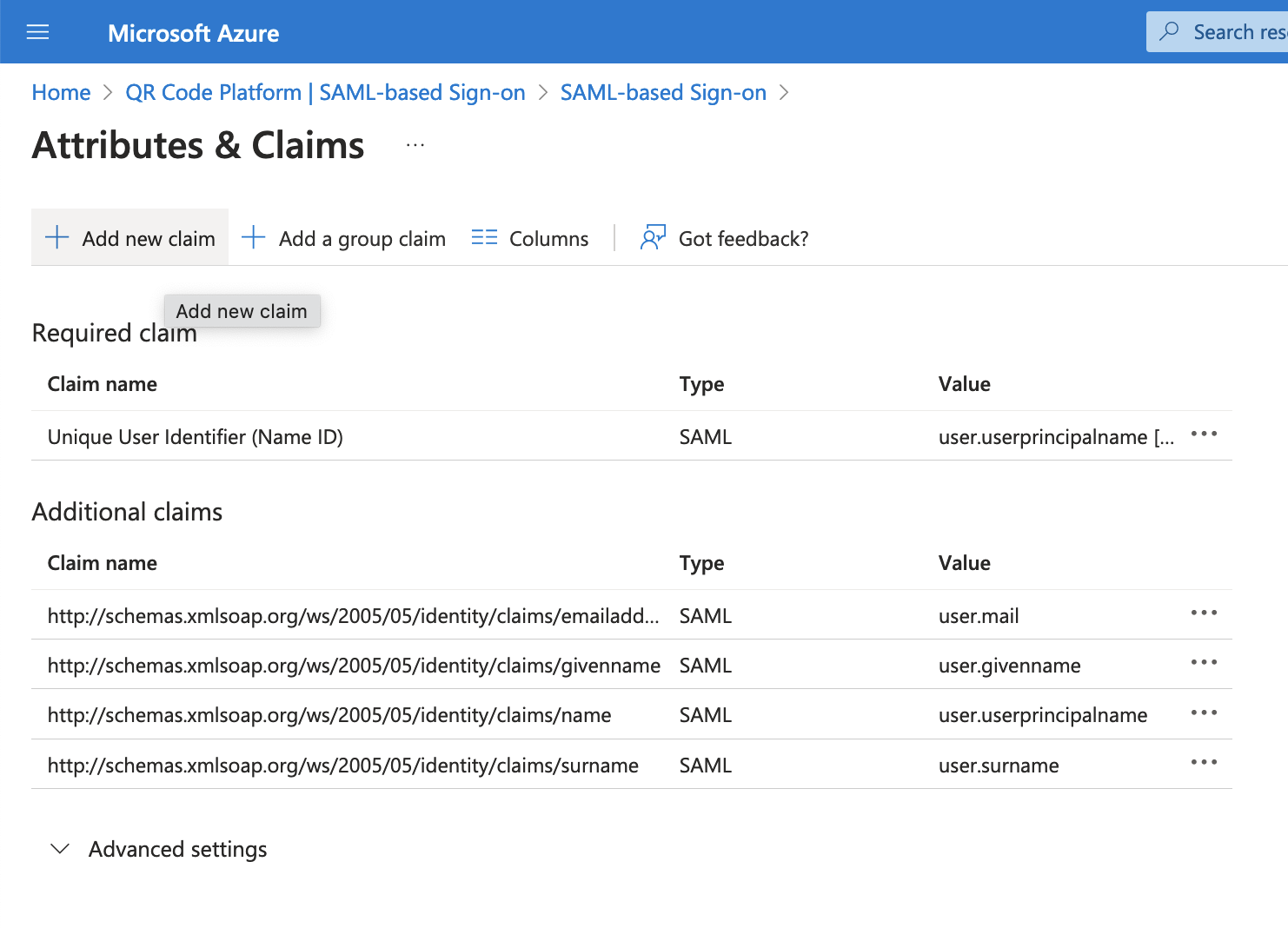1288x928 pixels.
Task: Click the Value header under Required claim
Action: pos(965,384)
